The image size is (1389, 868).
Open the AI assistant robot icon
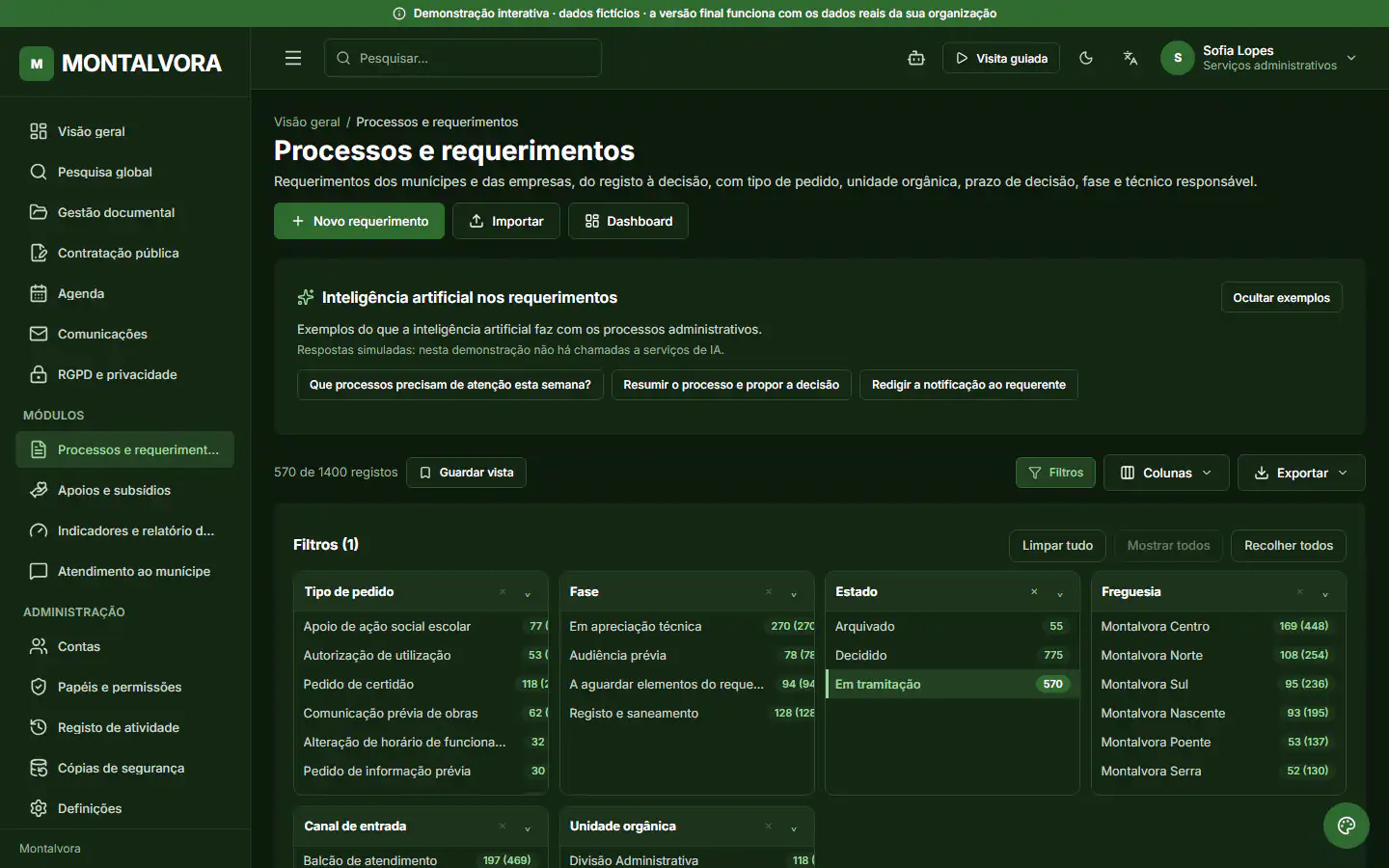(916, 58)
